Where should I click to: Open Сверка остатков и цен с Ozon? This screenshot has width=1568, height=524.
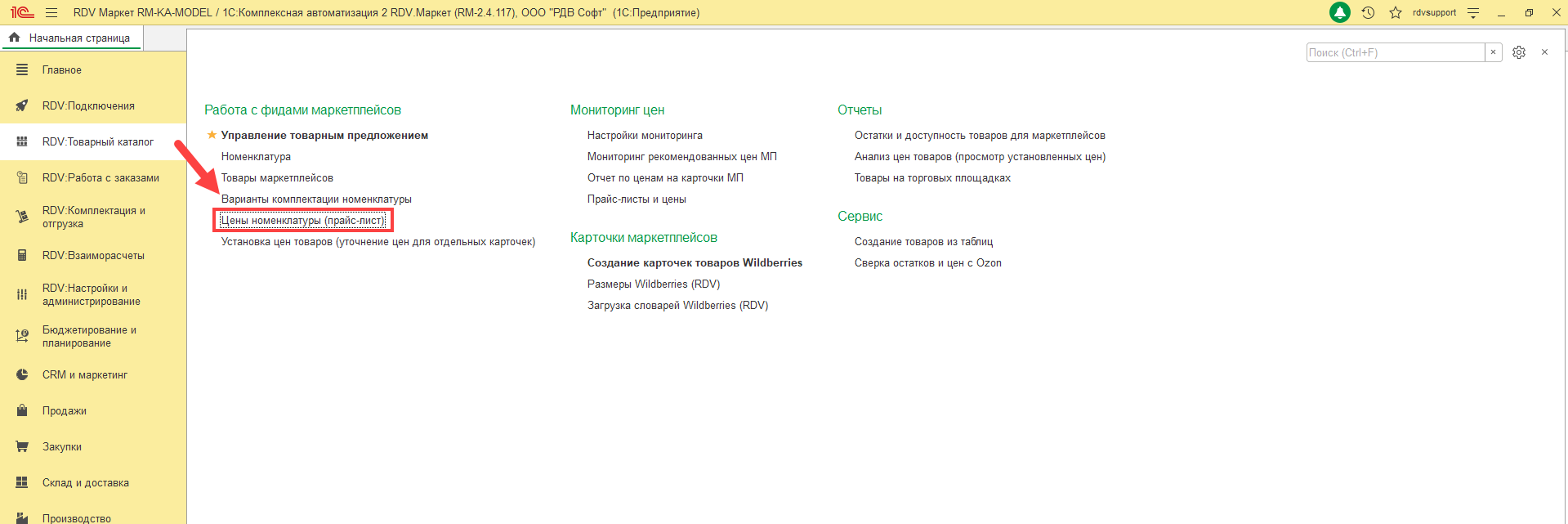click(x=927, y=263)
